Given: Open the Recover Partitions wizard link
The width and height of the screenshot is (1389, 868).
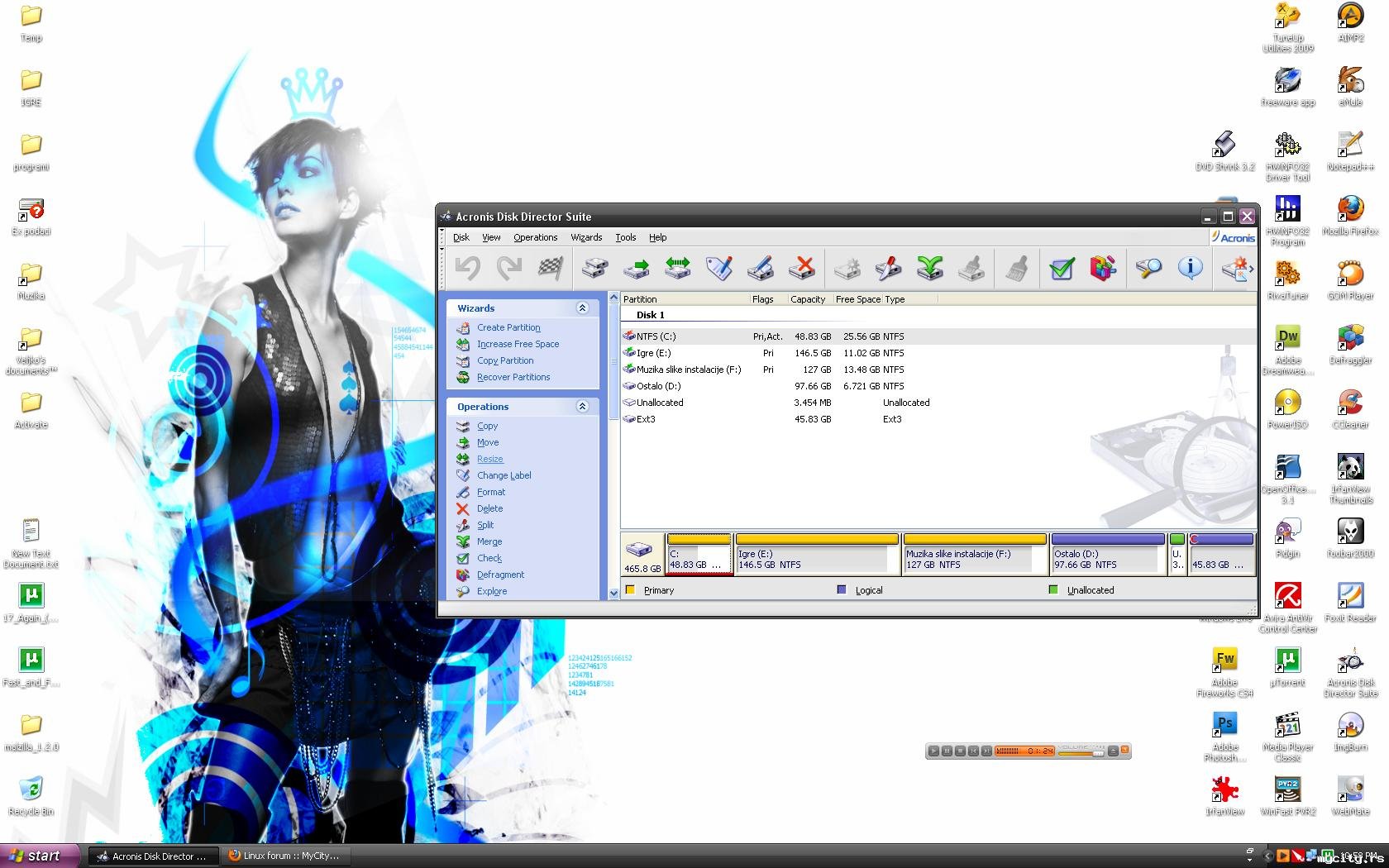Looking at the screenshot, I should tap(513, 377).
